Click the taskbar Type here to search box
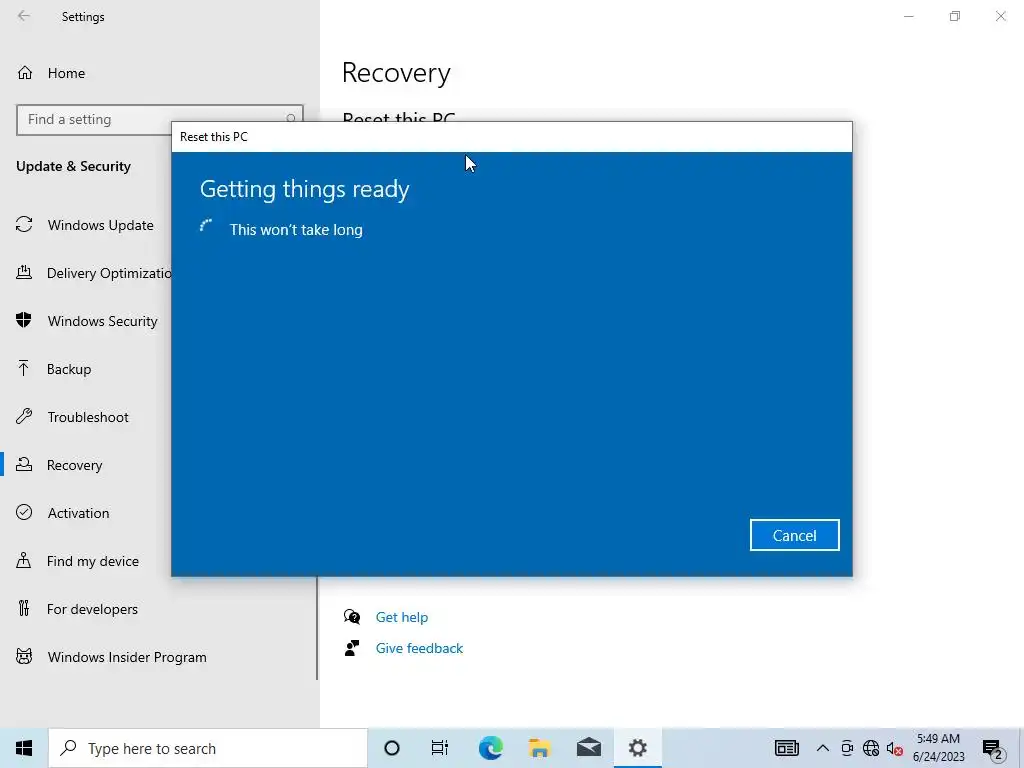 pos(208,748)
